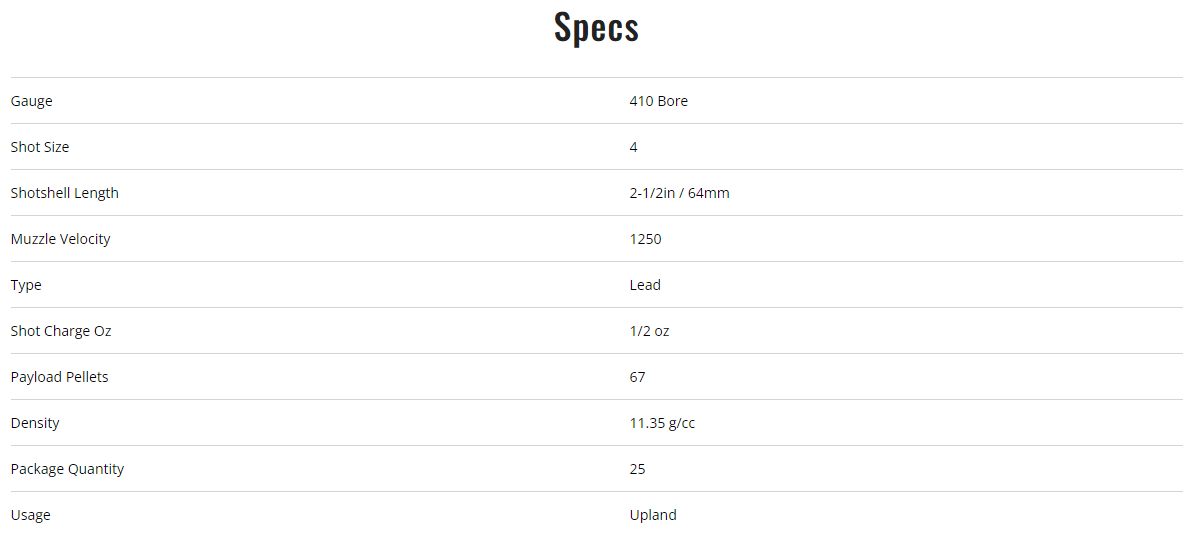1197x544 pixels.
Task: Click the Shotshell Length label
Action: (64, 193)
